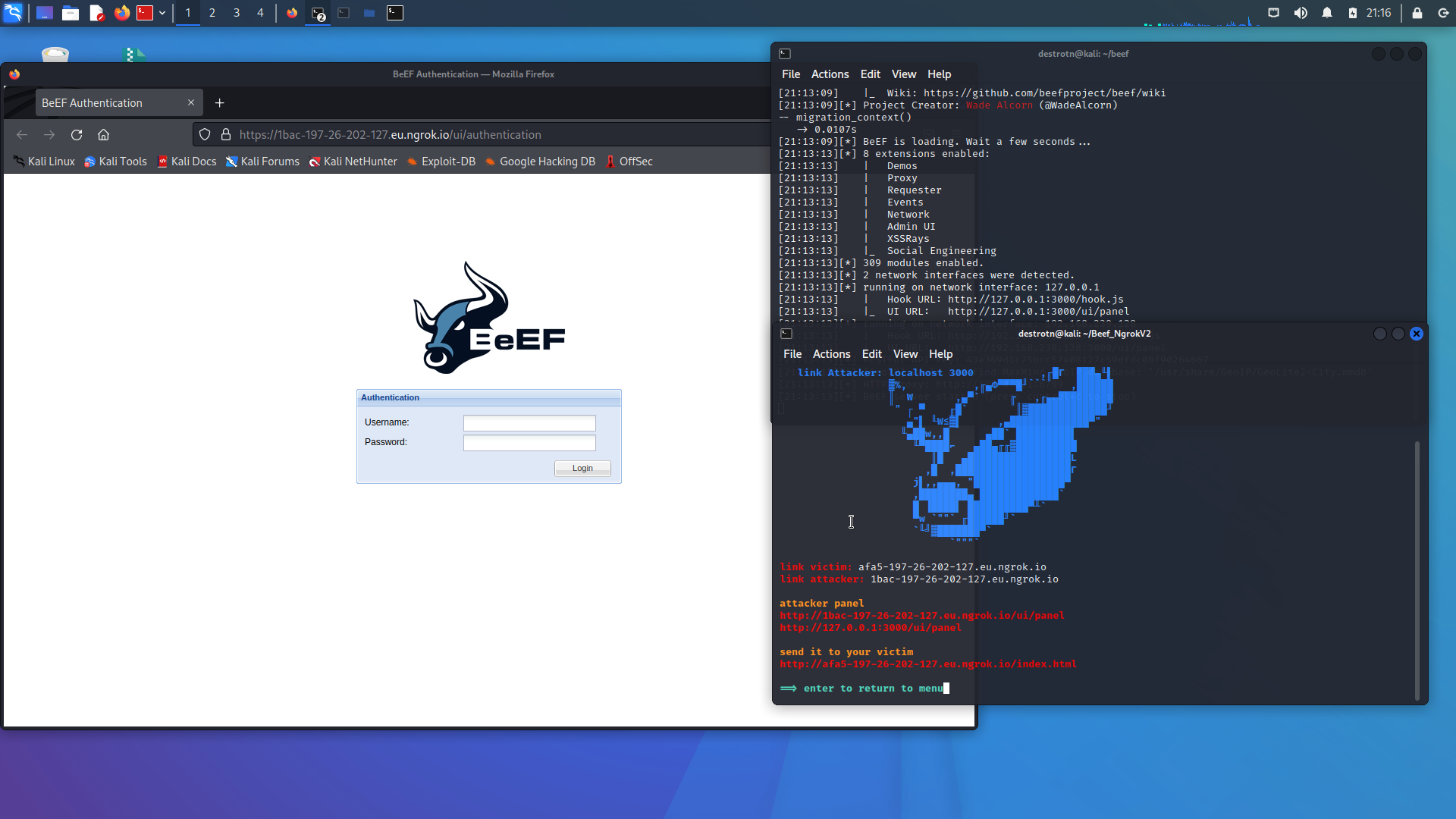Viewport: 1456px width, 819px height.
Task: Open Kali Linux bookmark
Action: coord(44,162)
